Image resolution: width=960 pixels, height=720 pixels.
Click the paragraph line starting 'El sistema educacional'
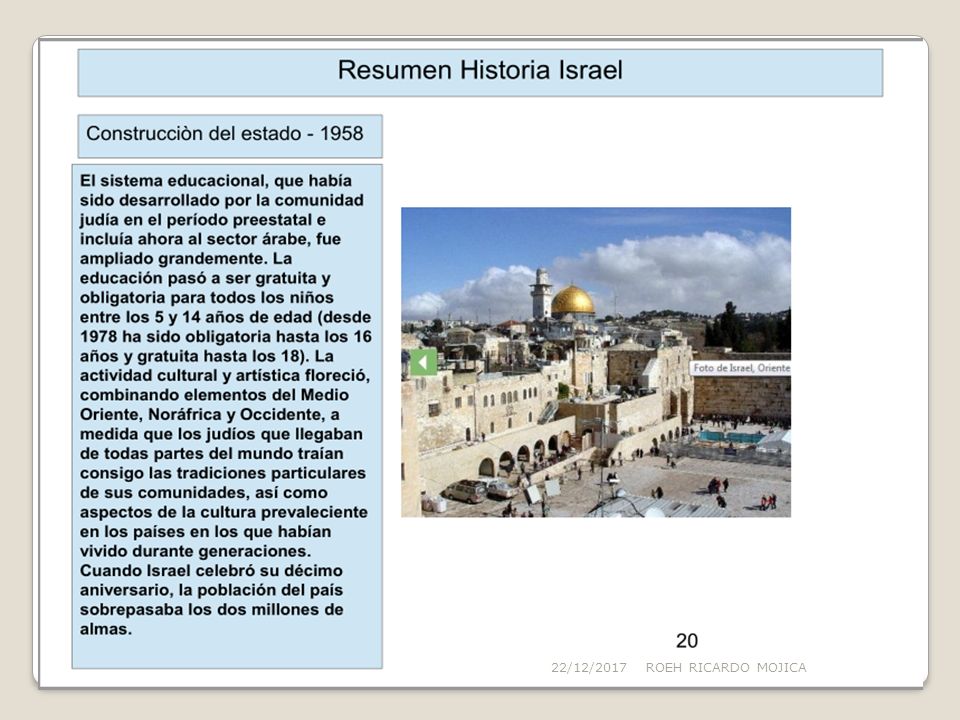click(216, 181)
